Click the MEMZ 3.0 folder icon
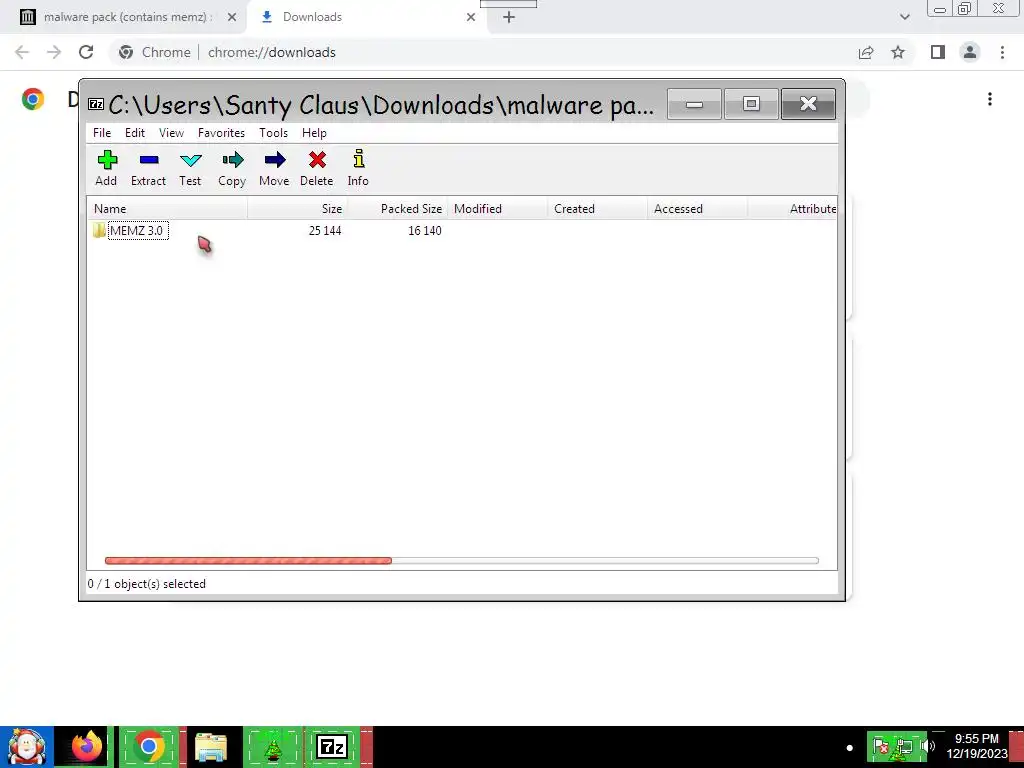 (x=99, y=231)
